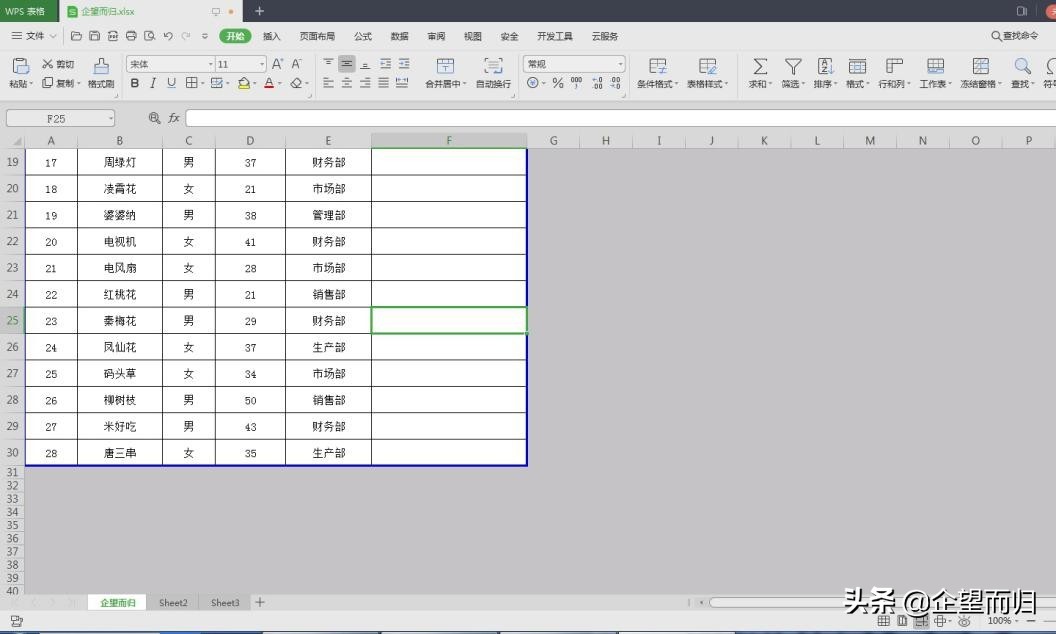Click the Save icon in quick toolbar
Image resolution: width=1056 pixels, height=634 pixels.
94,36
